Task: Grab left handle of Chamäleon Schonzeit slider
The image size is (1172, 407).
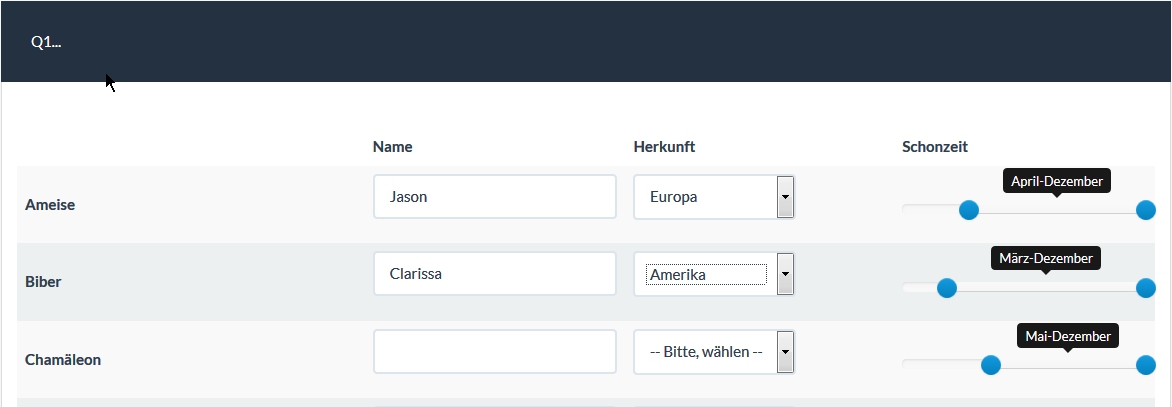Action: [991, 365]
